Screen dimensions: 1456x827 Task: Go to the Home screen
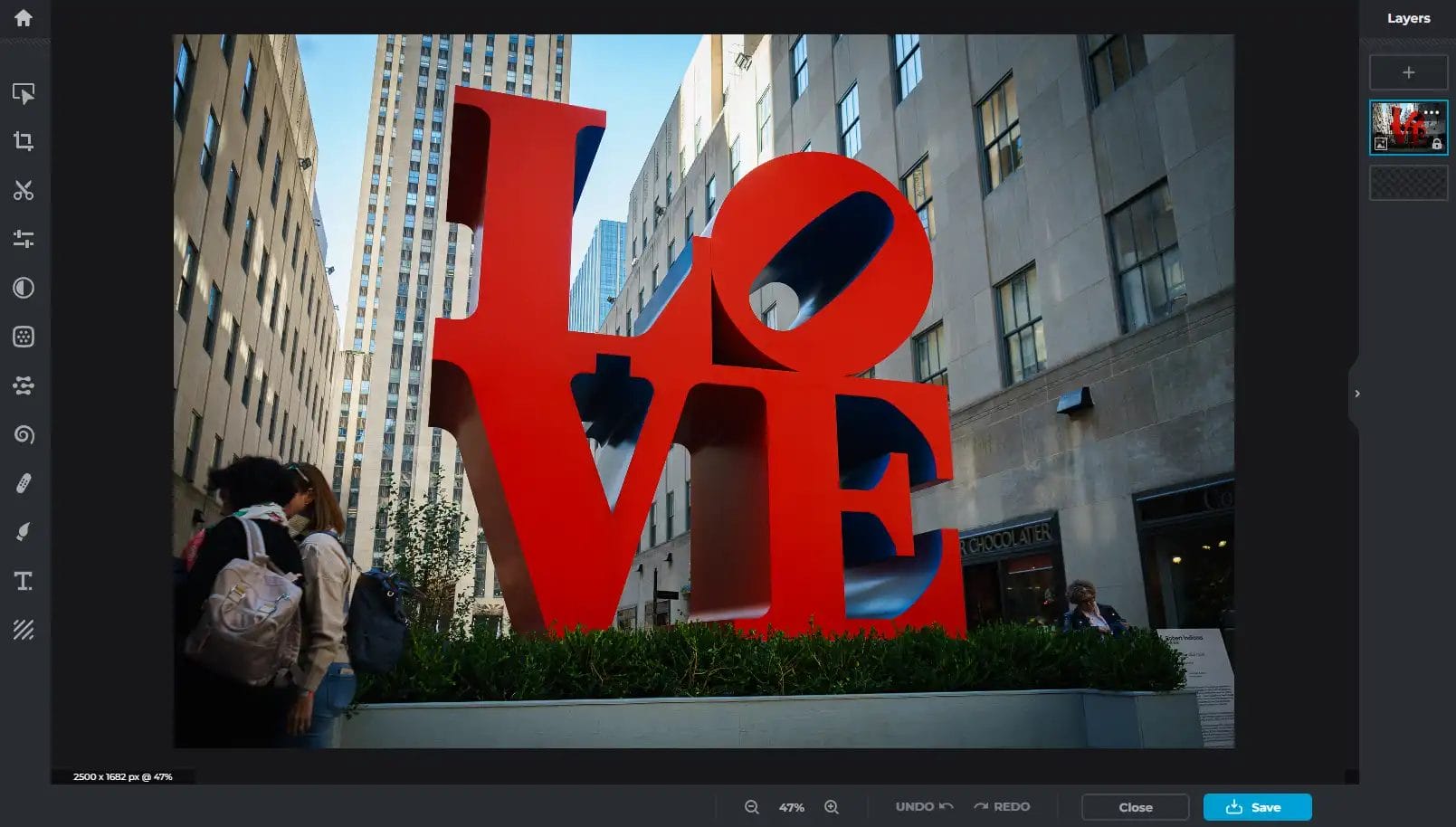coord(24,18)
